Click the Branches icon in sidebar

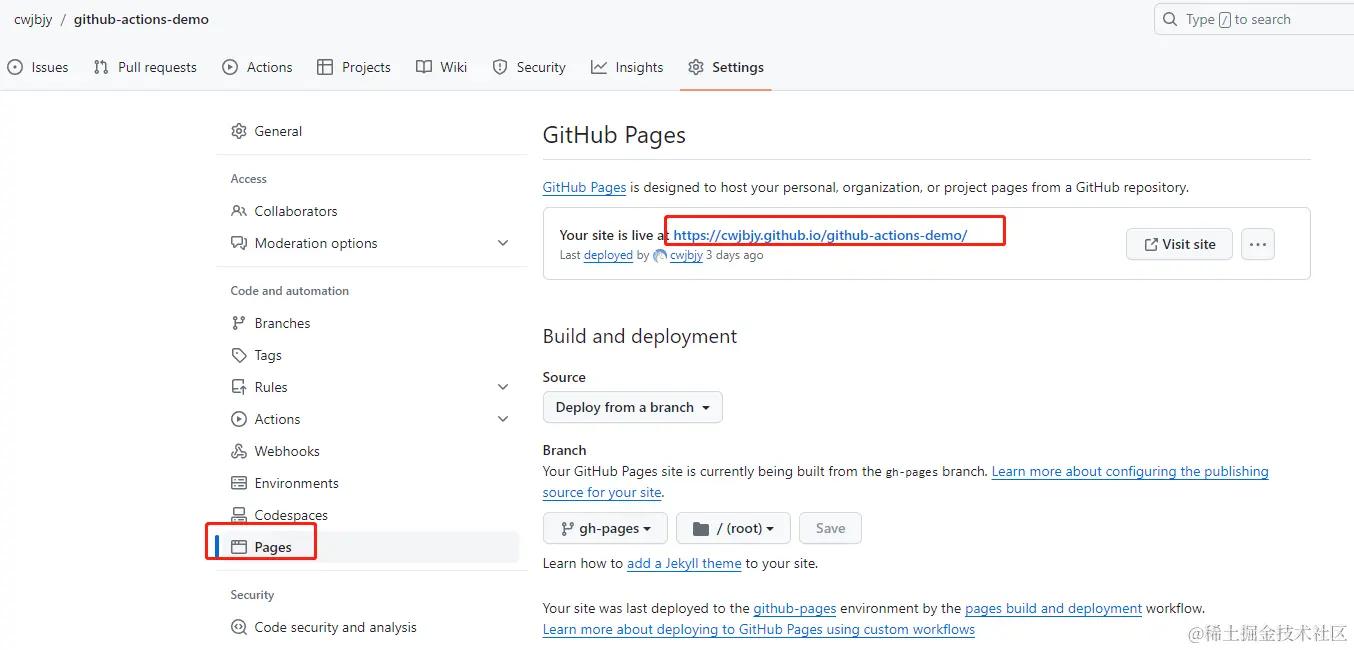239,323
